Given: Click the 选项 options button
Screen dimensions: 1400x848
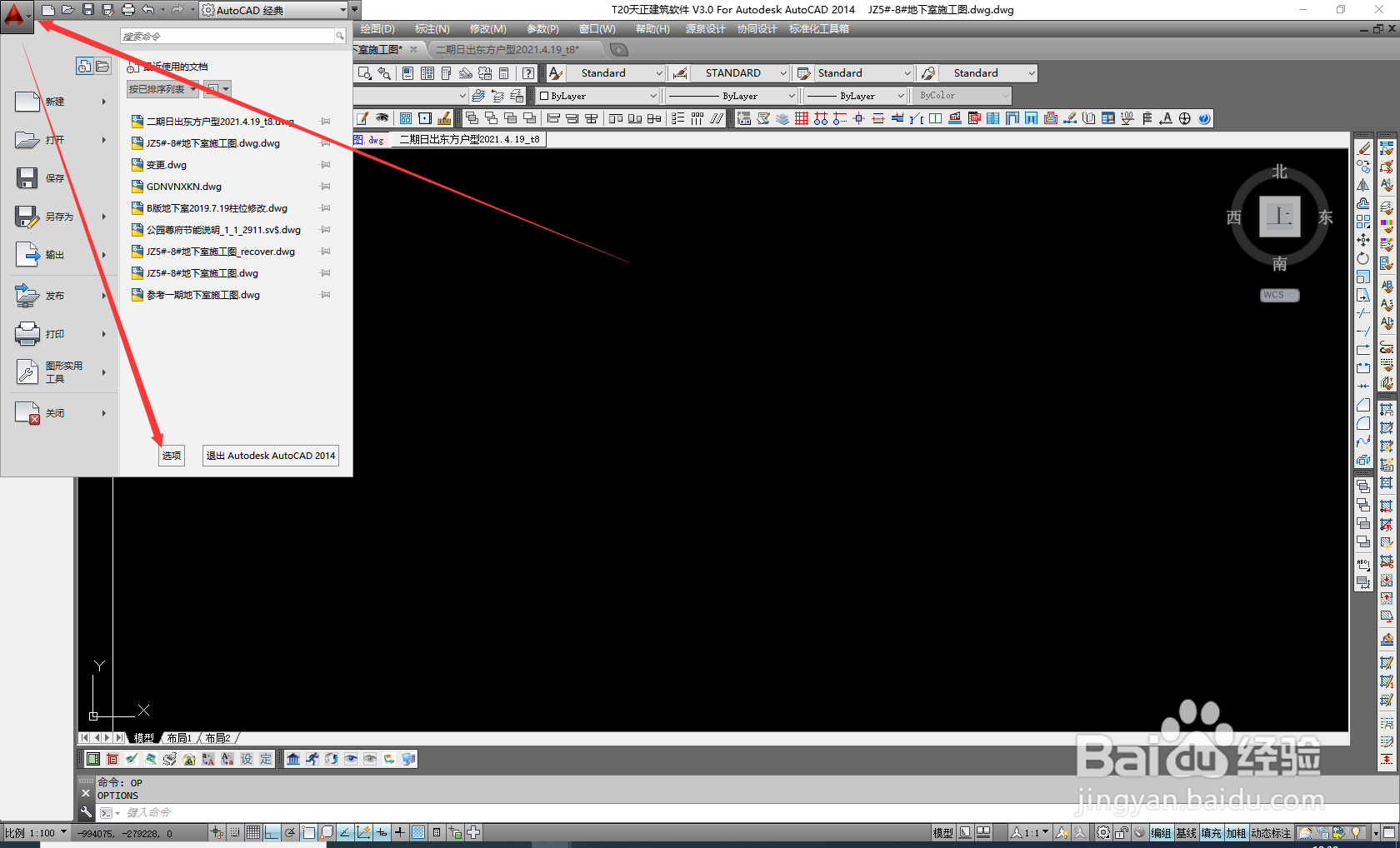Looking at the screenshot, I should (172, 456).
